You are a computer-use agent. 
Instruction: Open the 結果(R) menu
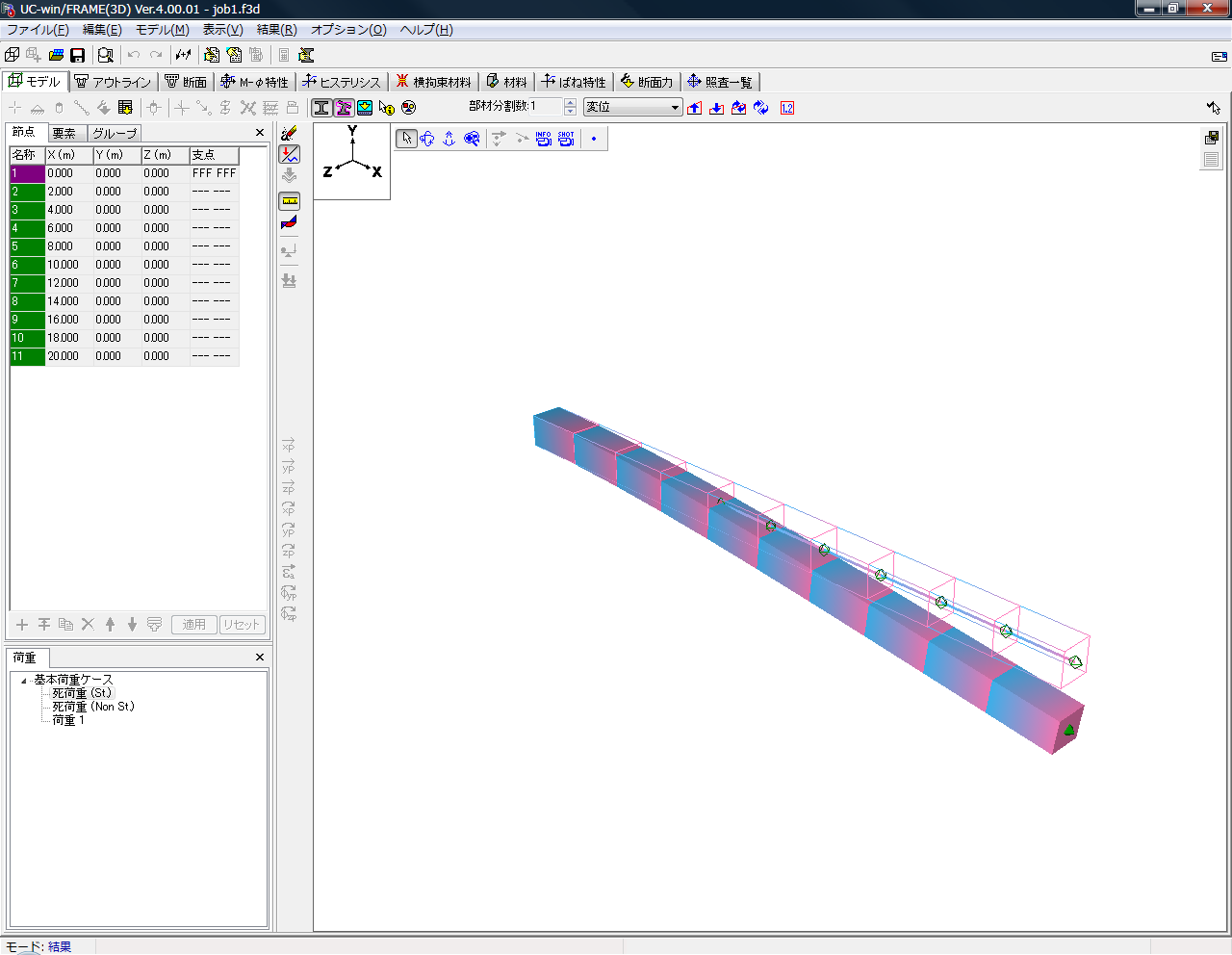[x=276, y=30]
